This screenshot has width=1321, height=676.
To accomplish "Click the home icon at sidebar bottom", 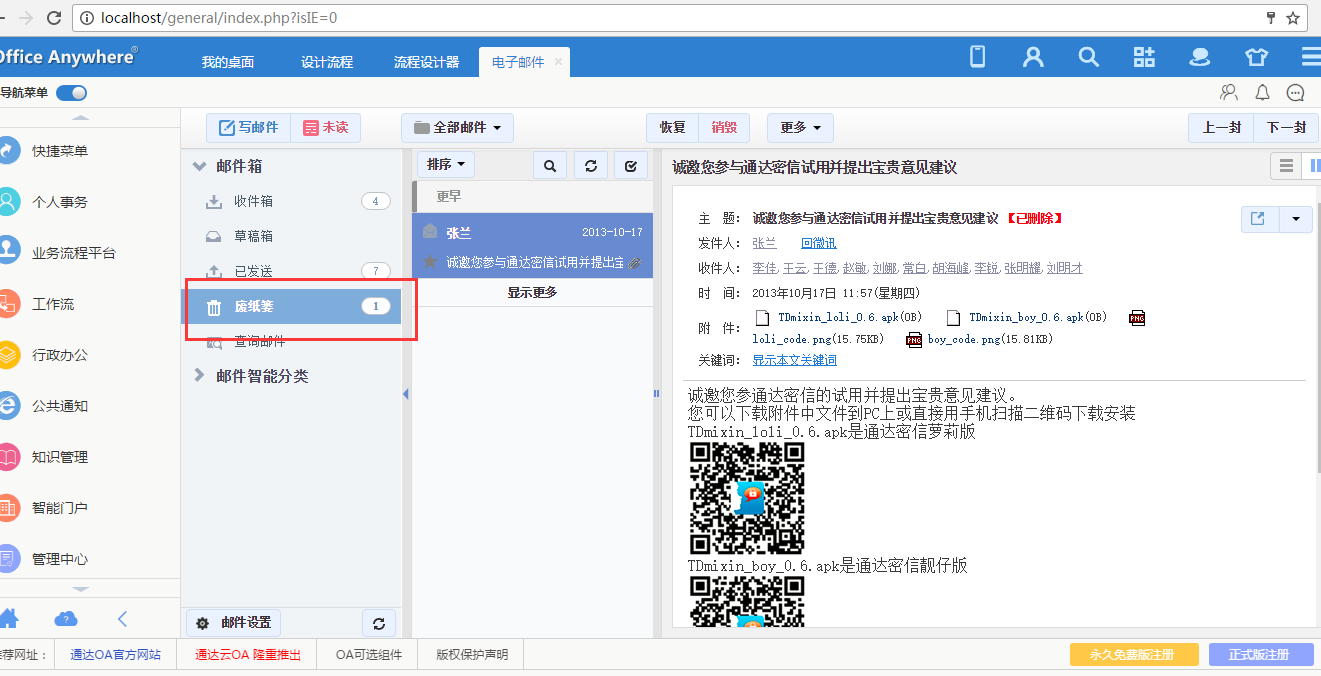I will pos(8,618).
